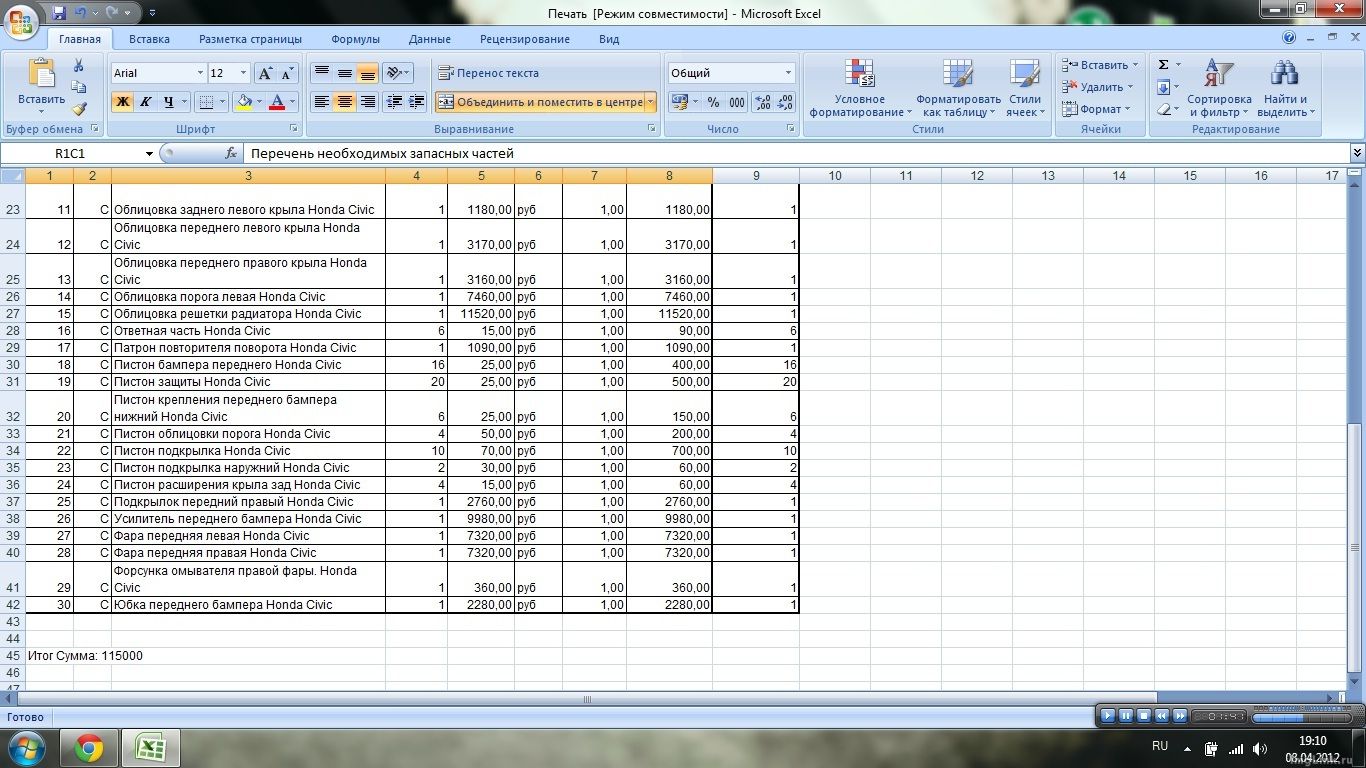Open Сортировка и фильтр menu

[1219, 88]
